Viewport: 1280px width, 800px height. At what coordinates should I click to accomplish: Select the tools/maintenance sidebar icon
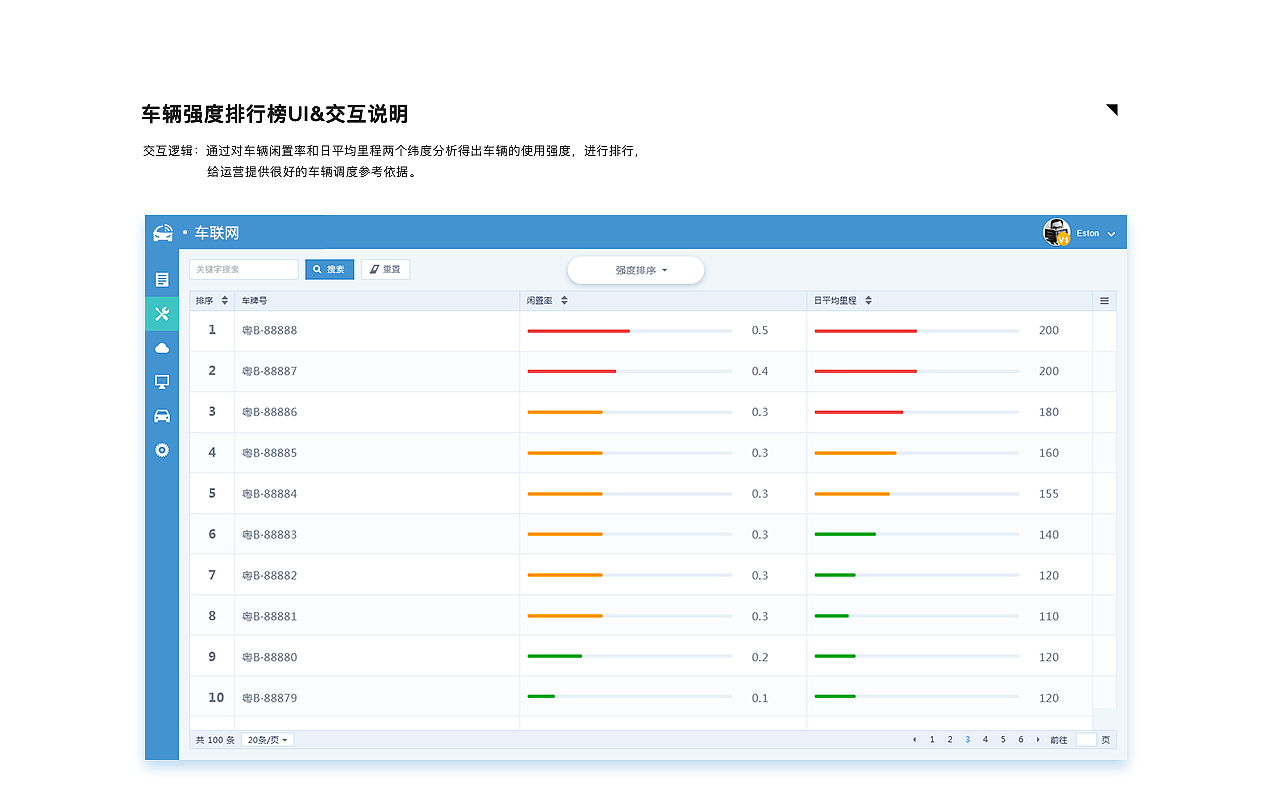(x=161, y=313)
